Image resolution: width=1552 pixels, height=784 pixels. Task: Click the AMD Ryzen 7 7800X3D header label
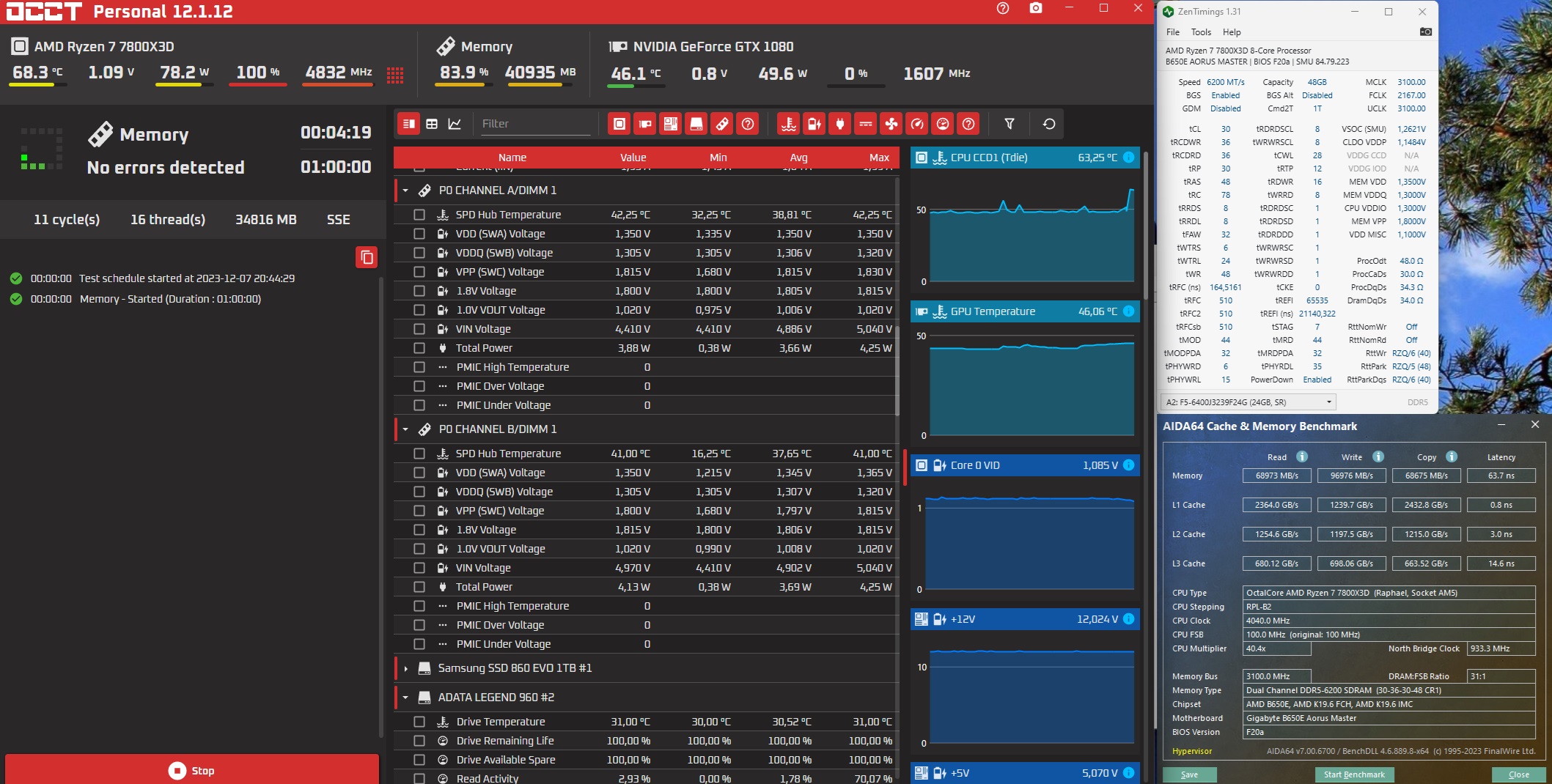[x=104, y=47]
